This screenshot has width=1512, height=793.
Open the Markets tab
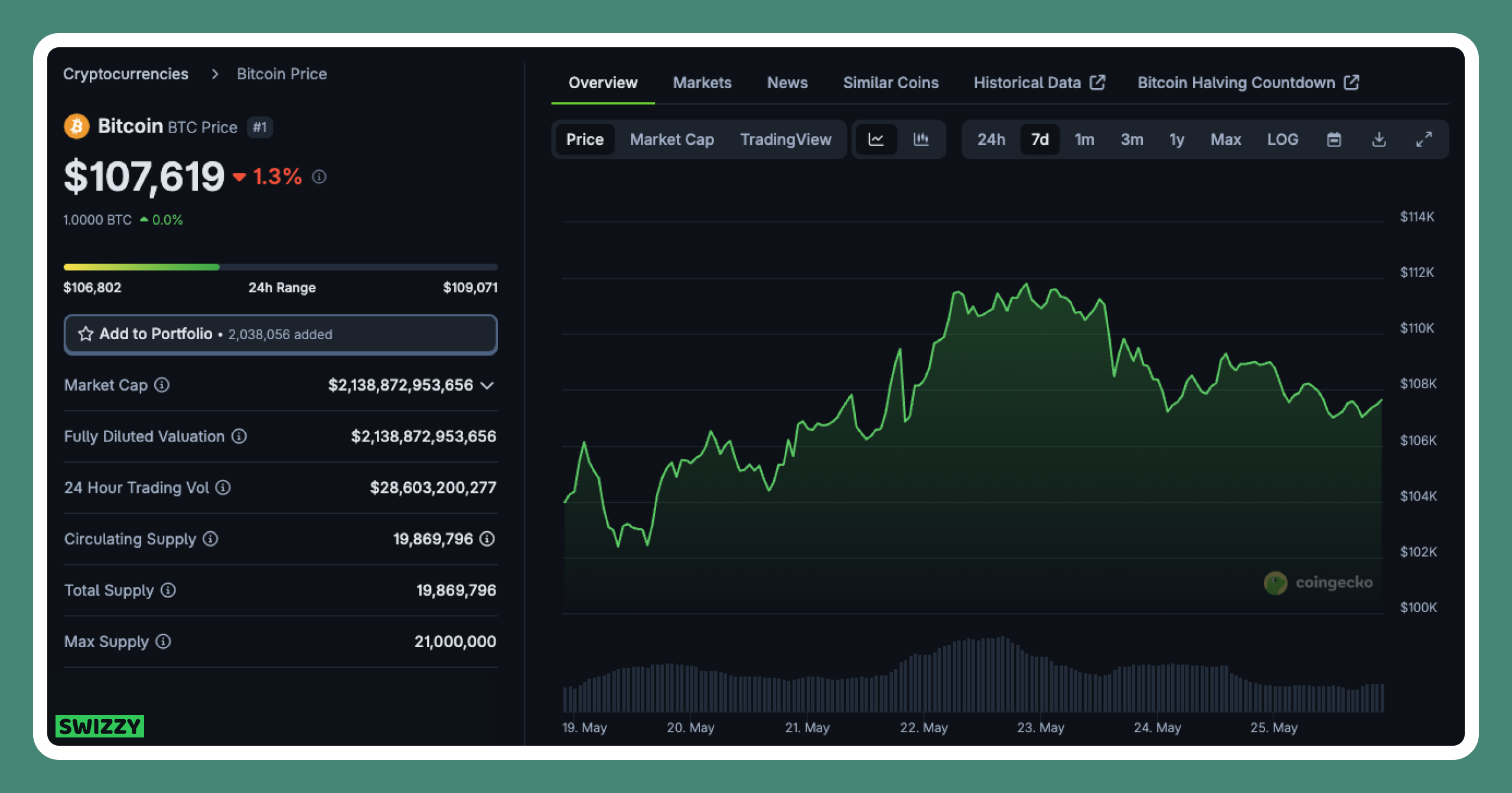coord(702,83)
